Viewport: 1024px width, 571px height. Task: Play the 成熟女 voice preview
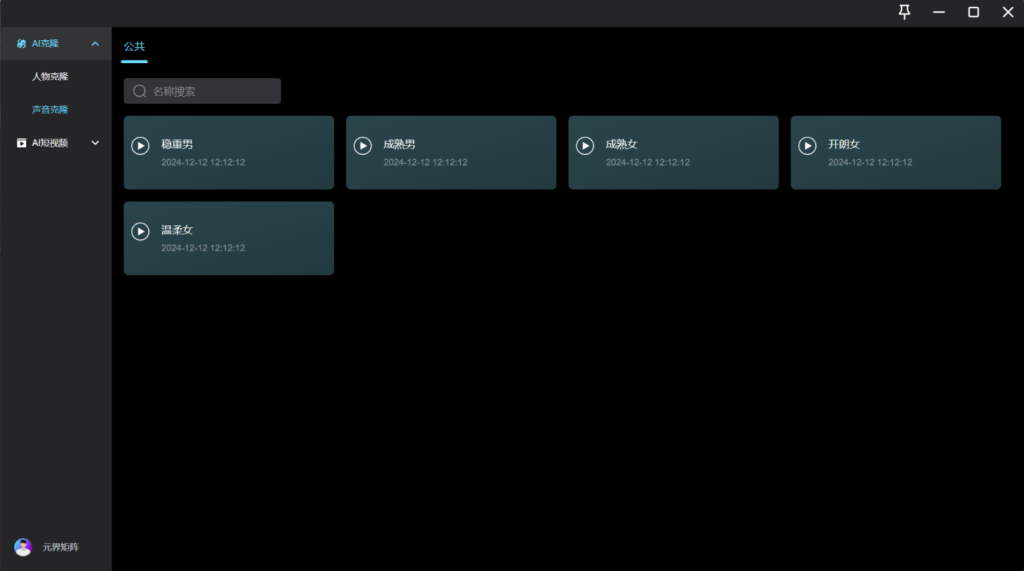click(585, 146)
